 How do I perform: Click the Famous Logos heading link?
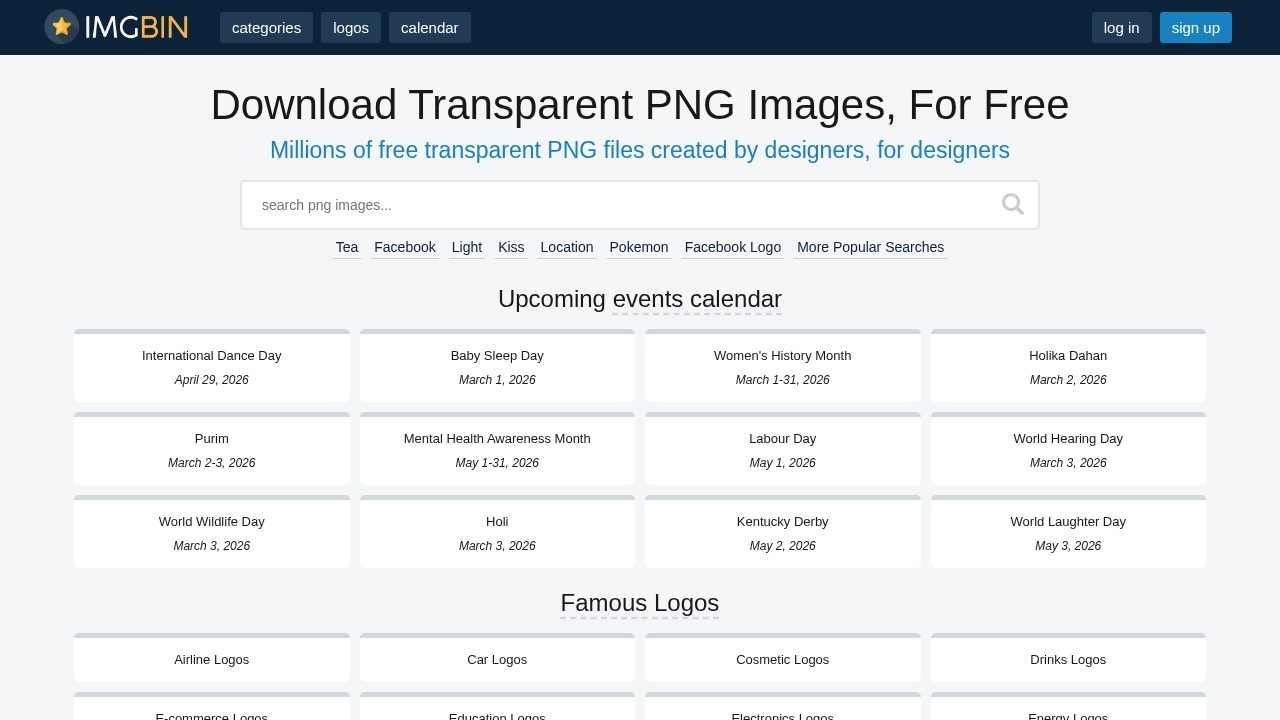[x=639, y=603]
